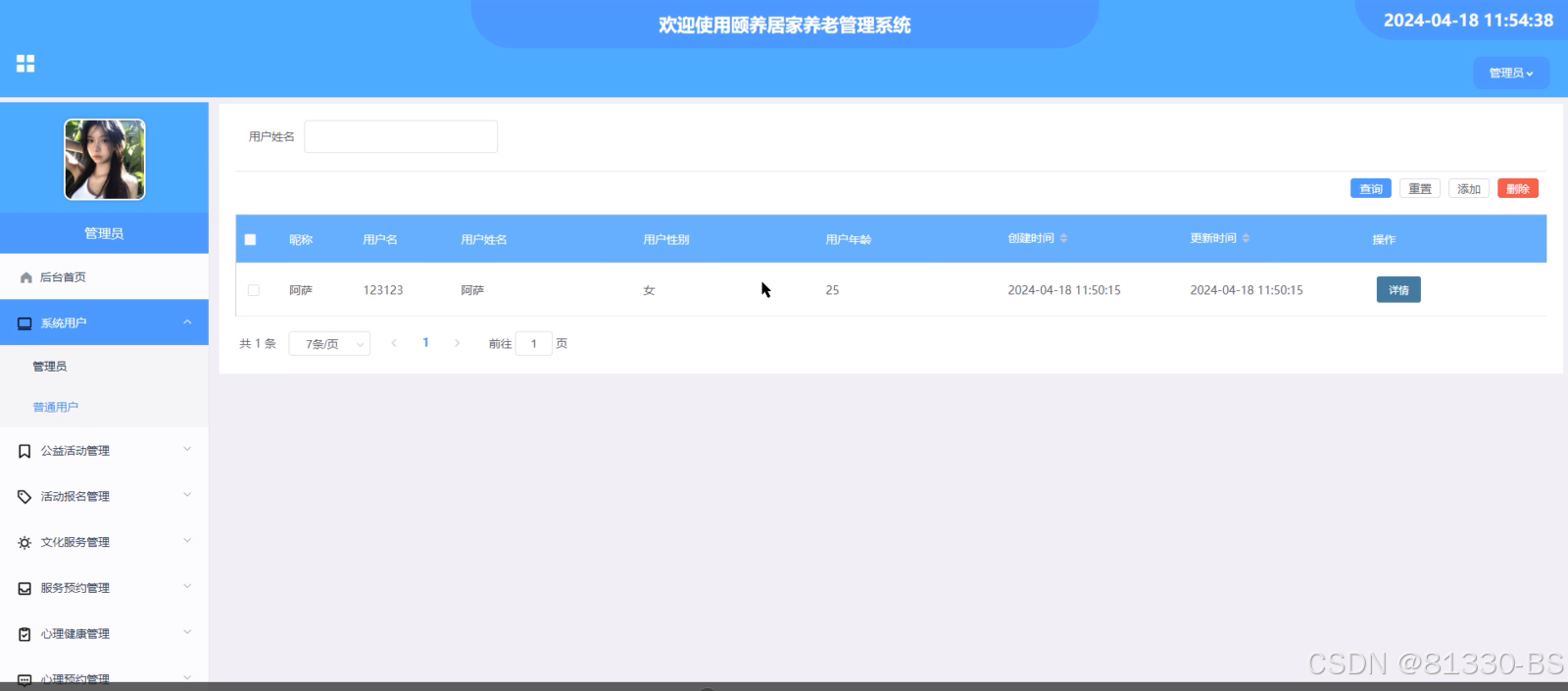Open the 管理员 dropdown at top right
The image size is (1568, 691).
click(x=1511, y=73)
